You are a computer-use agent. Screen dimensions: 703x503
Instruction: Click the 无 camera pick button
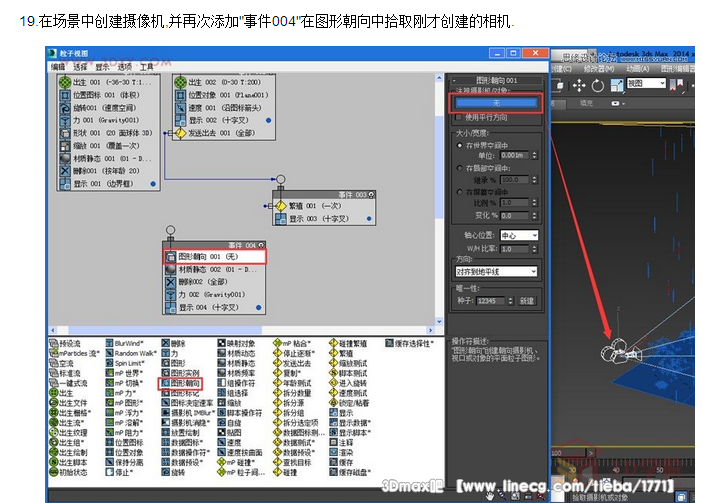coord(496,103)
